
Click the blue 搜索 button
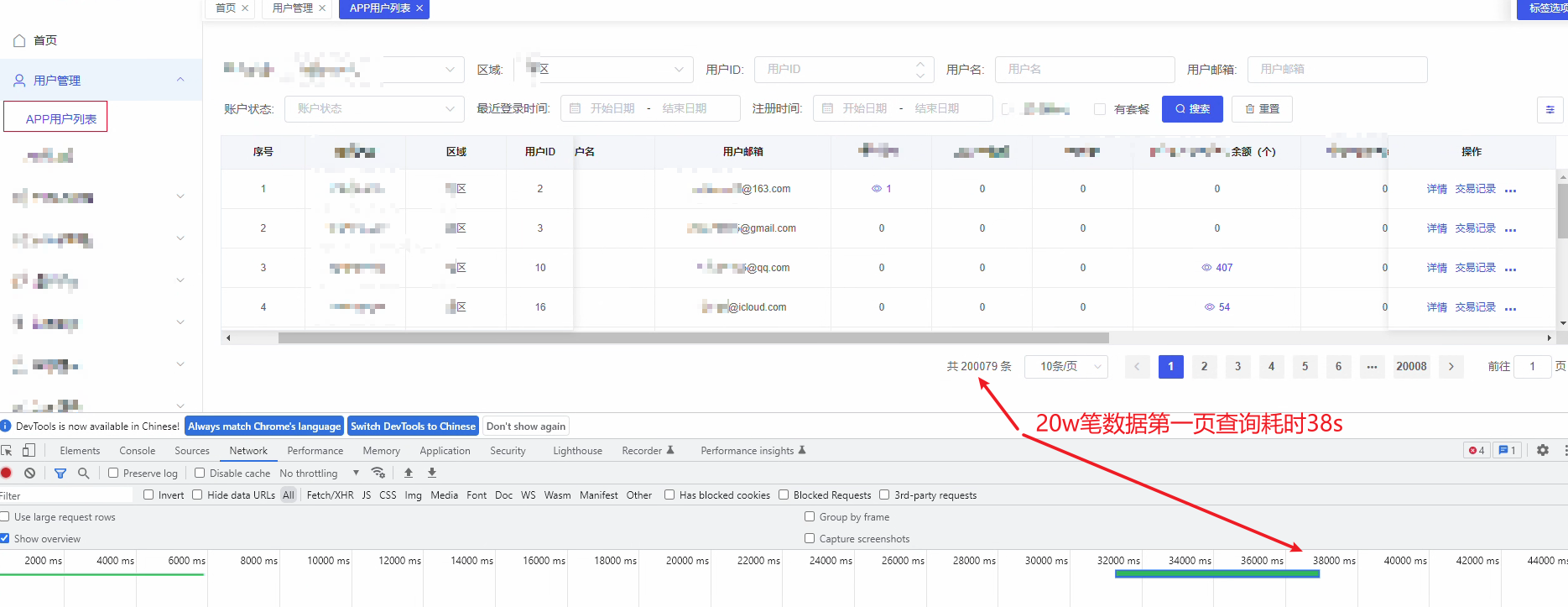1191,109
